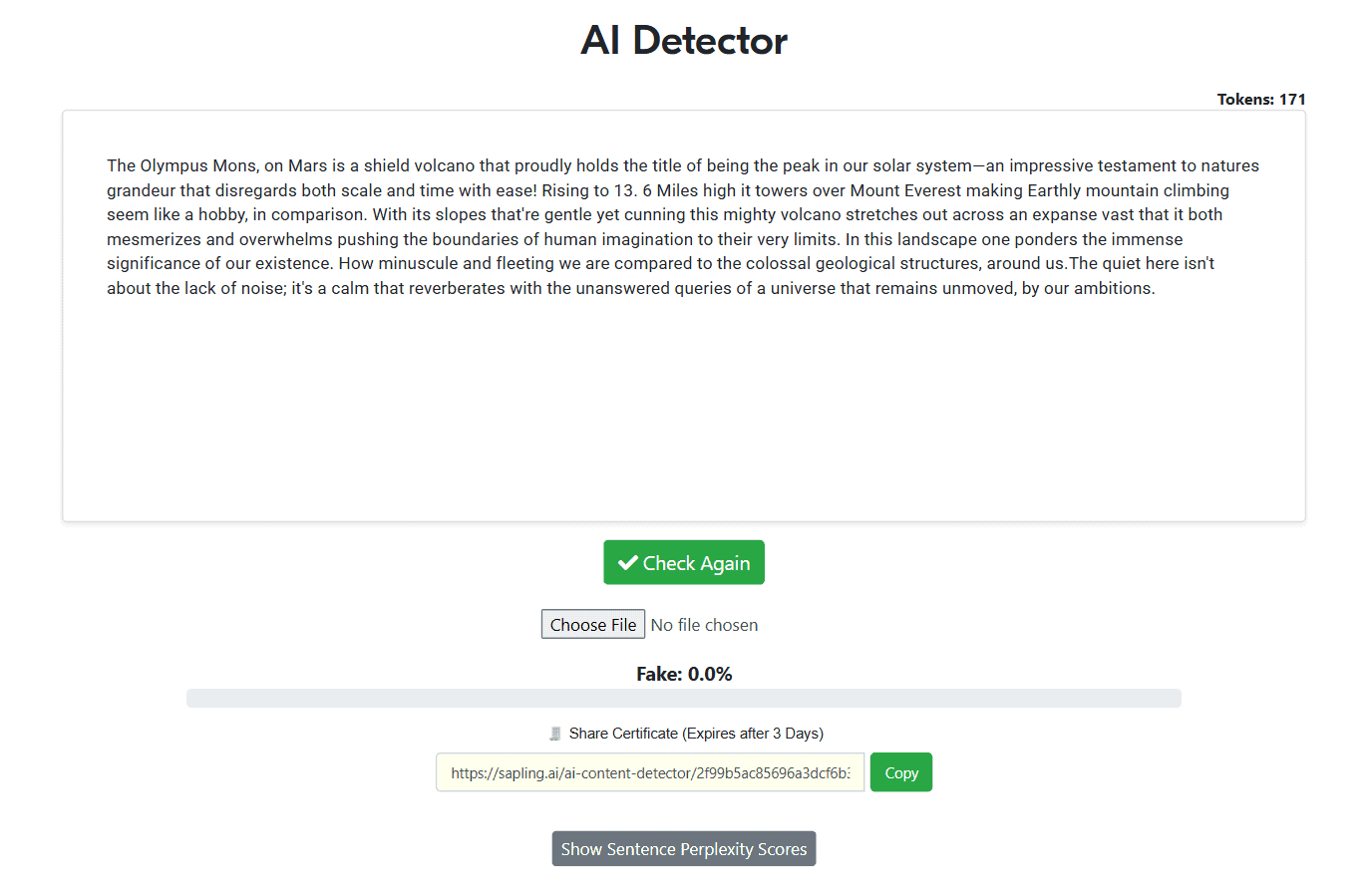Click the Share Certificate scroll icon
1372x893 pixels.
pos(555,734)
